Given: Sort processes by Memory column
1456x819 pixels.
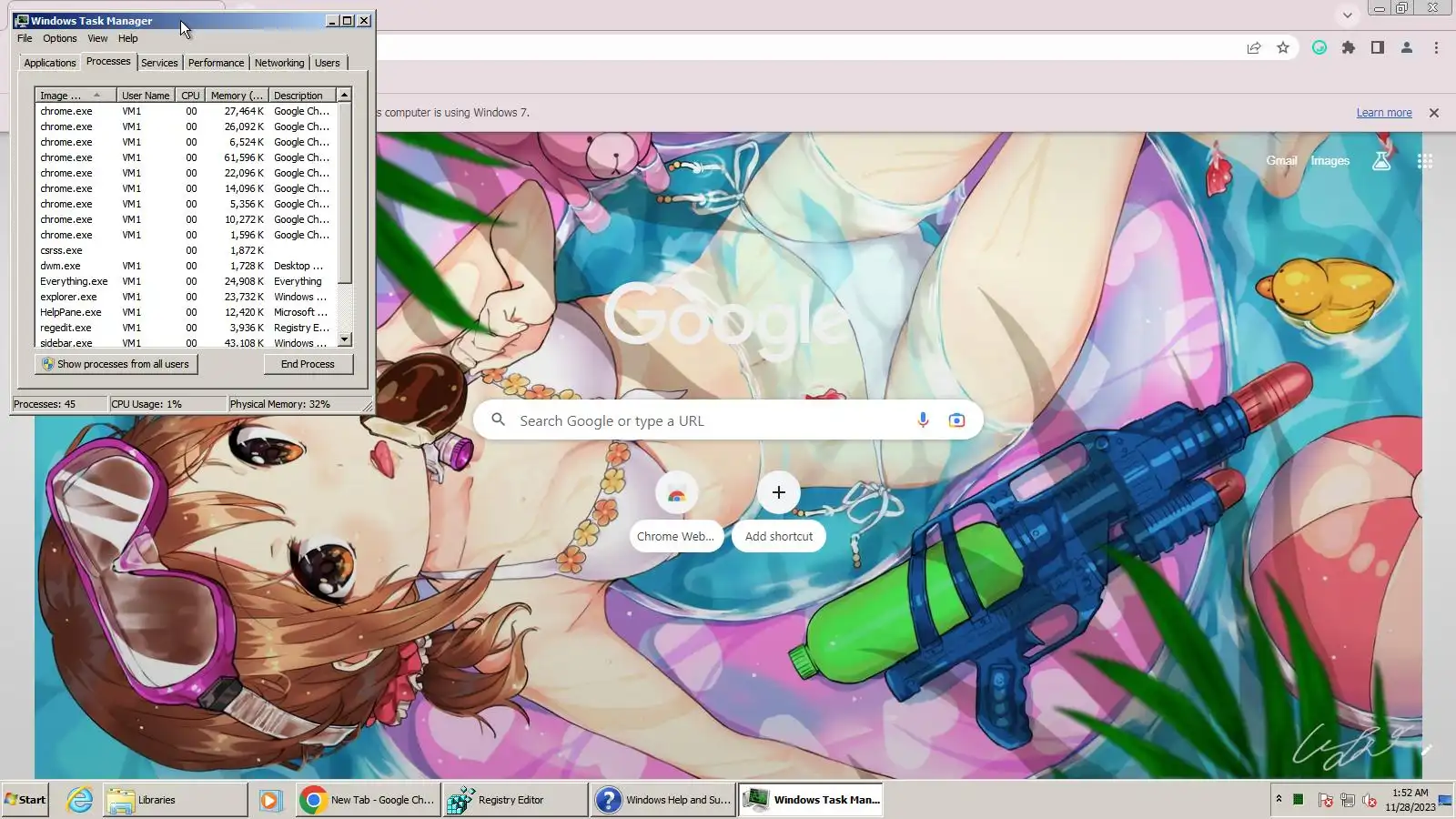Looking at the screenshot, I should [237, 96].
